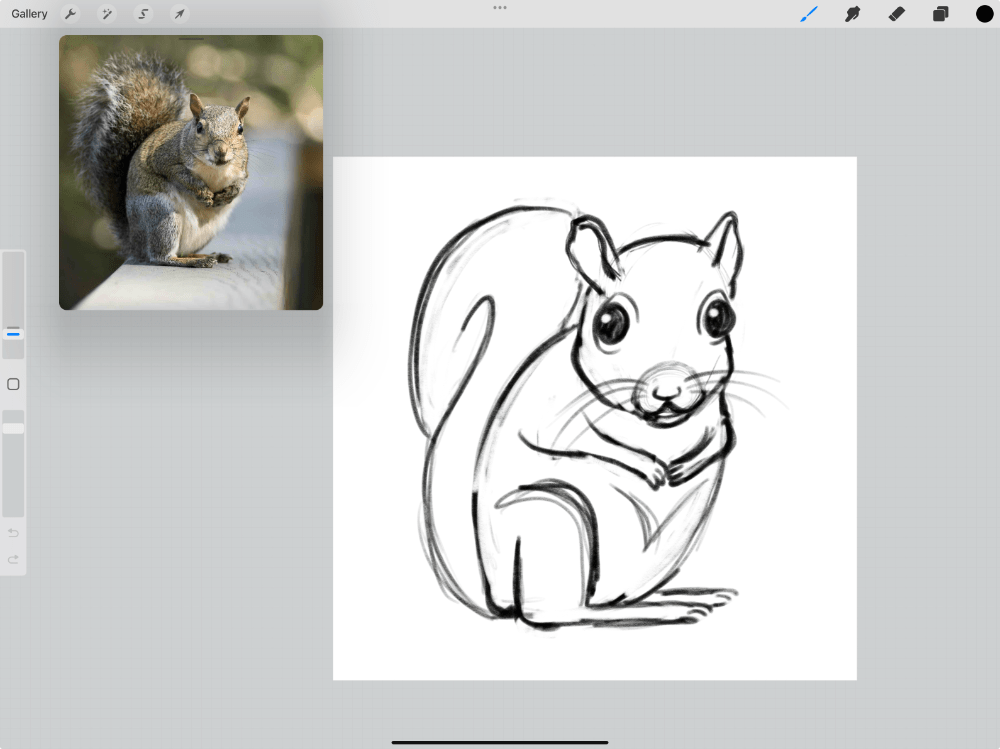The image size is (1000, 749).
Task: Select the Brush tool
Action: [x=809, y=14]
